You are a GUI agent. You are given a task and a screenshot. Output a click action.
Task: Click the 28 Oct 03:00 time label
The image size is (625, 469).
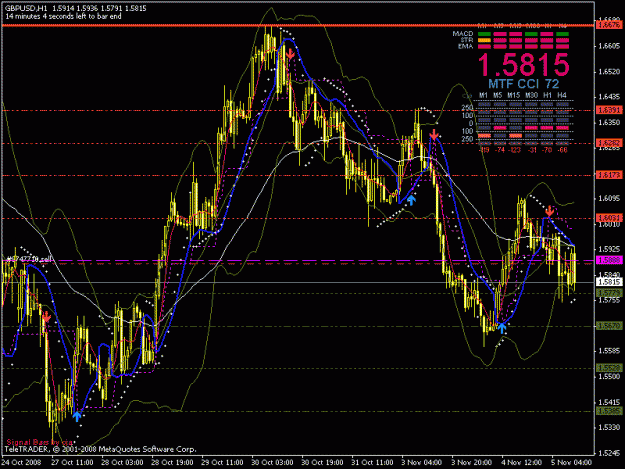[x=122, y=463]
